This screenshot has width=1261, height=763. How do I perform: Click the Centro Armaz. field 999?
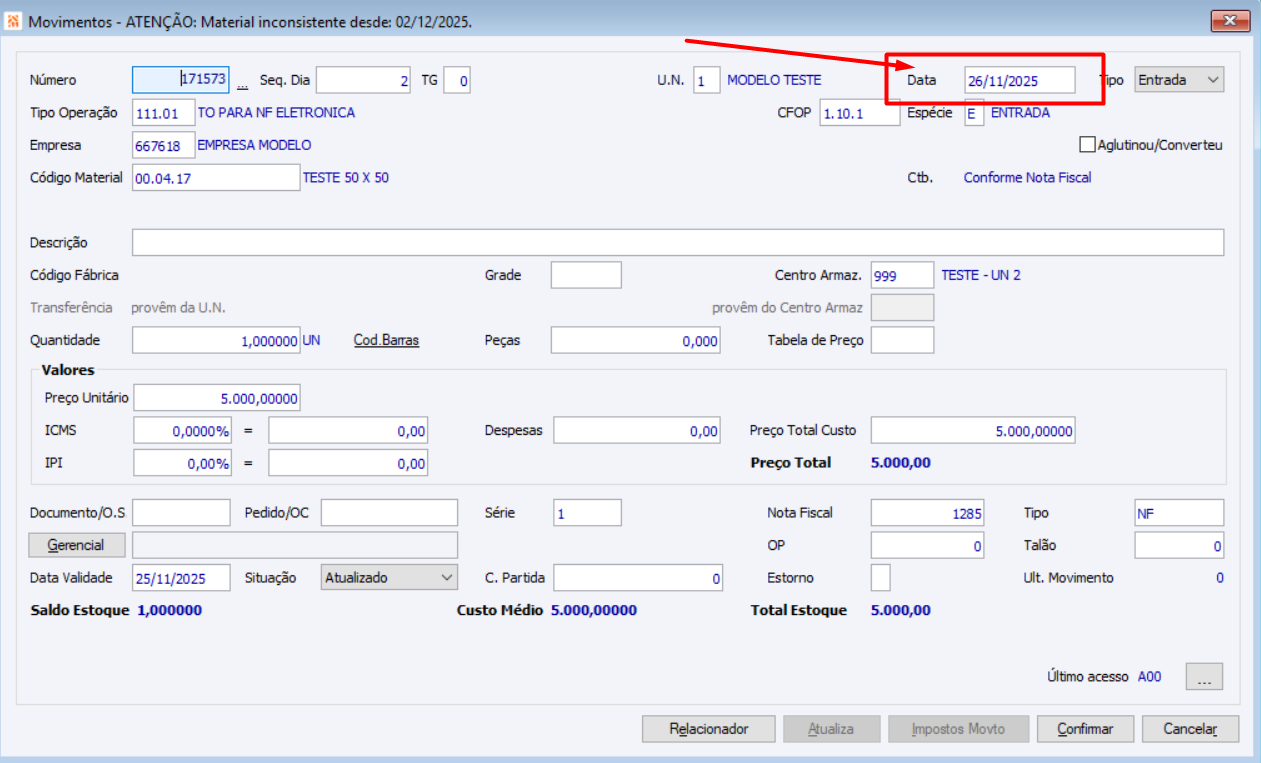tap(902, 274)
